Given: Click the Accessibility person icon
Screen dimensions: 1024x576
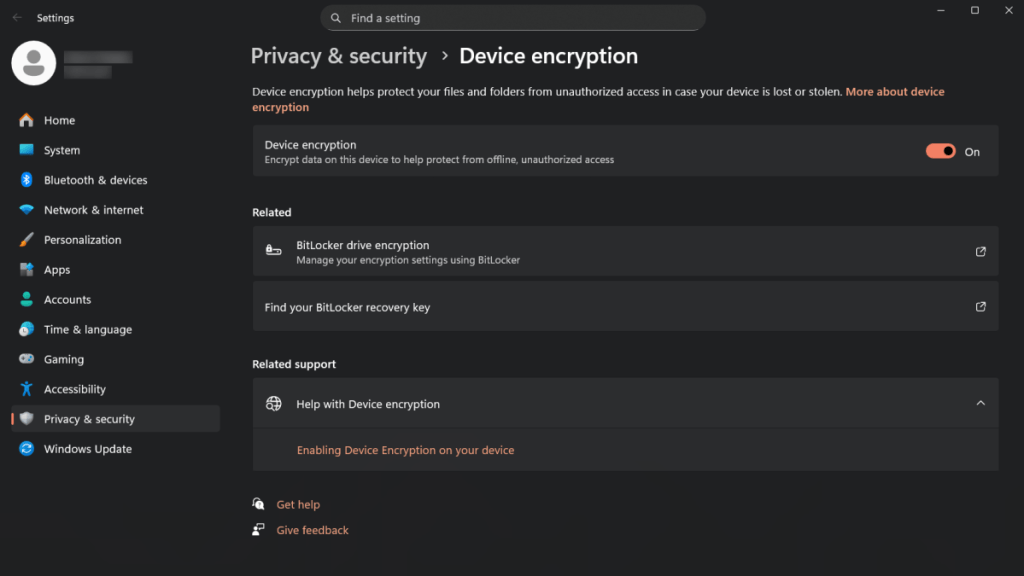Looking at the screenshot, I should [x=26, y=389].
